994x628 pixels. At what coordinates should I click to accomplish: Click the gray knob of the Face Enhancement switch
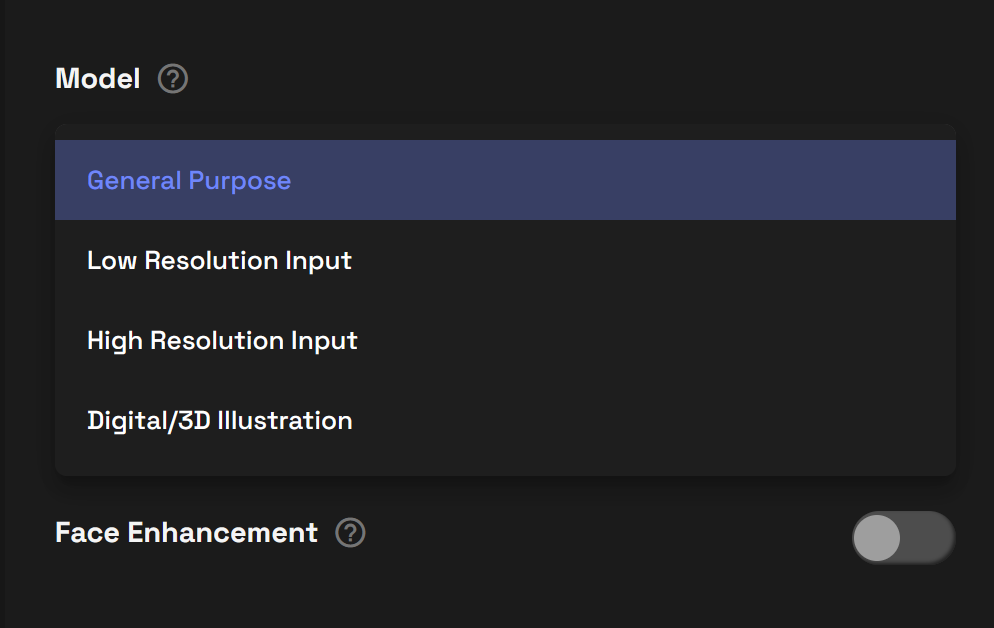coord(877,537)
